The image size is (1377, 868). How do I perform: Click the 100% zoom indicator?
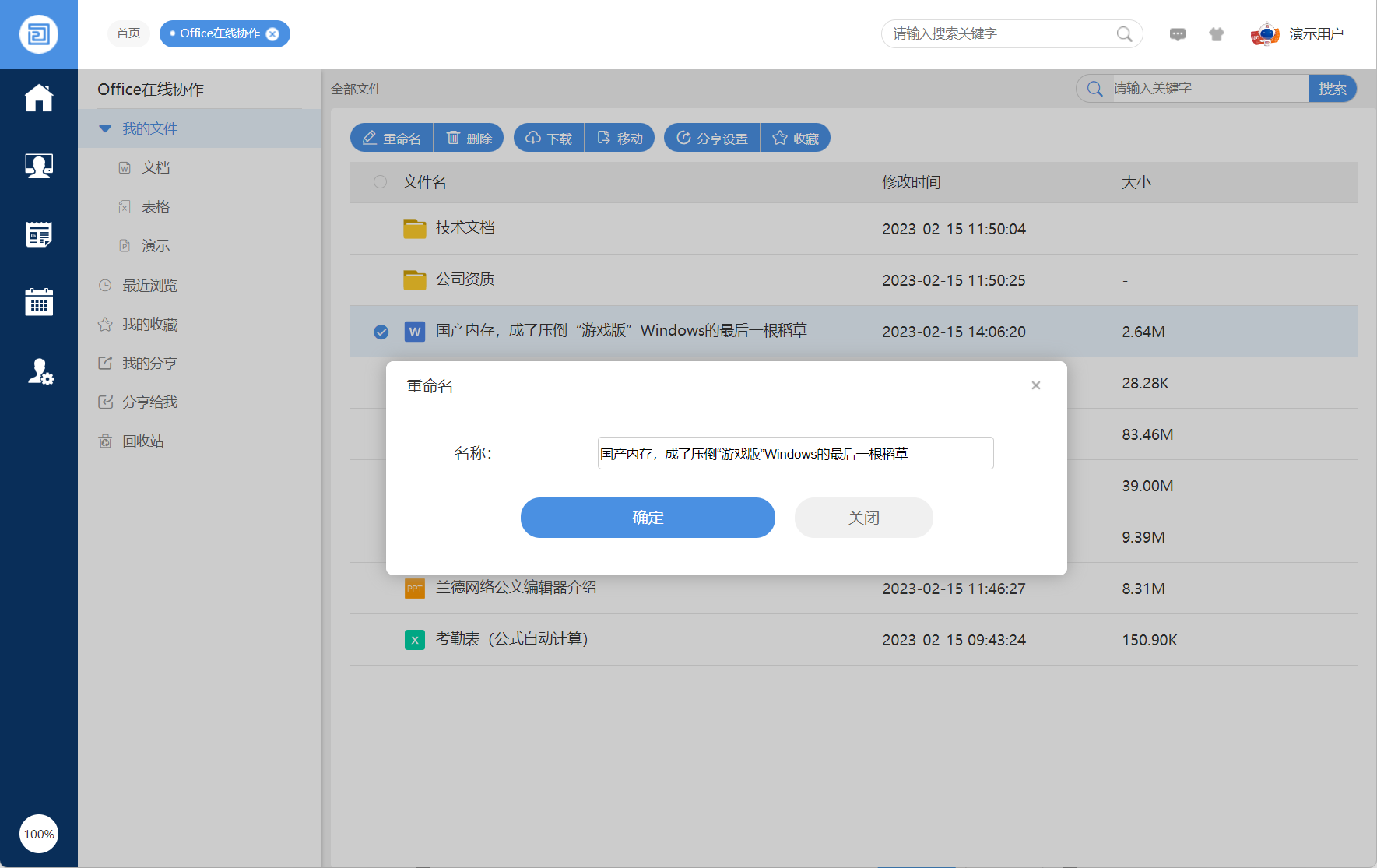tap(39, 834)
